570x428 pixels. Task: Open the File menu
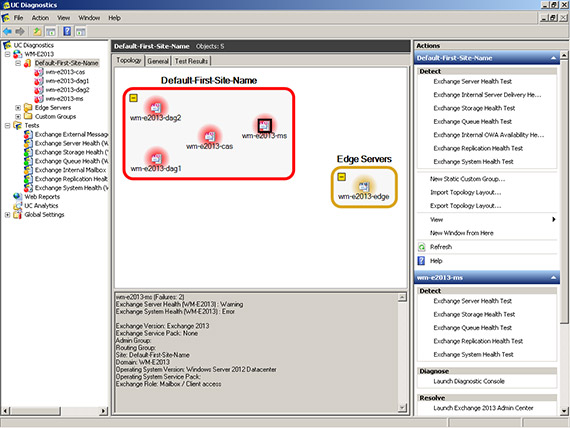coord(19,18)
